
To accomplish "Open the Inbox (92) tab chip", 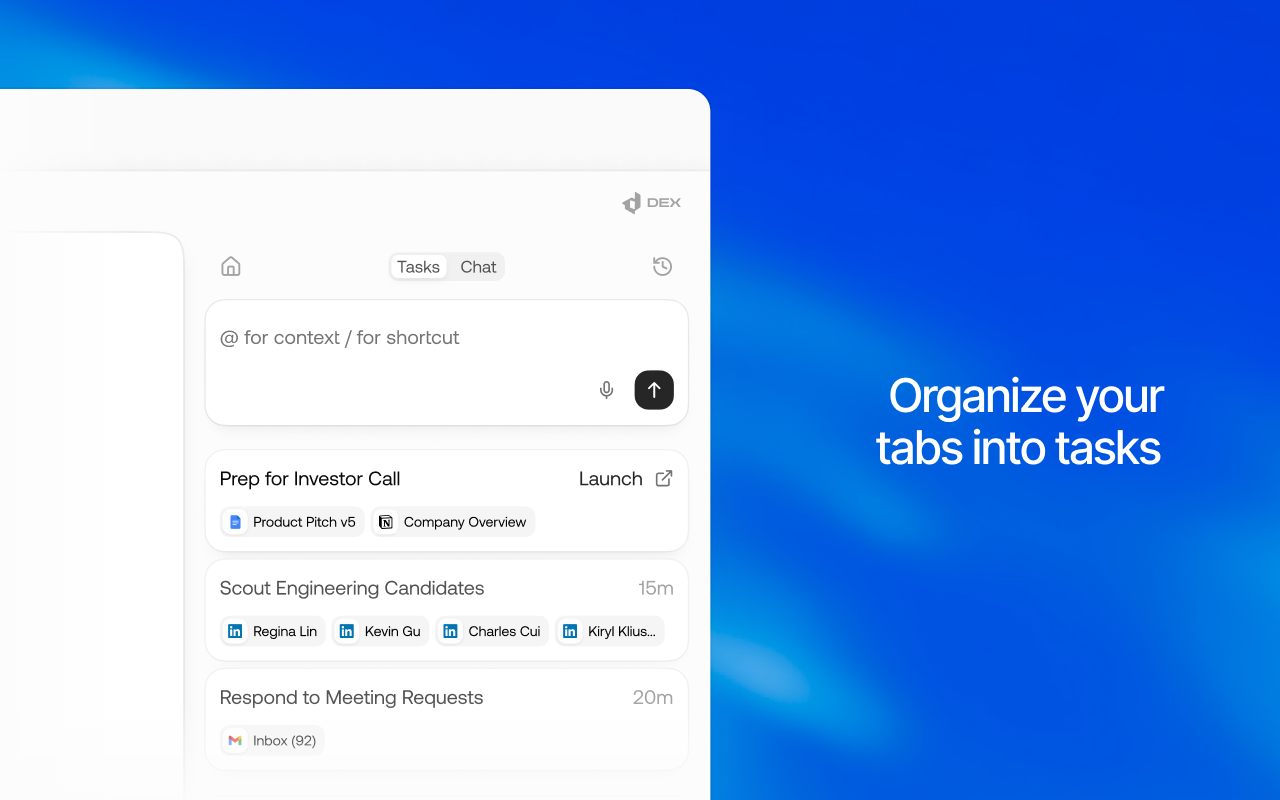I will pos(272,740).
